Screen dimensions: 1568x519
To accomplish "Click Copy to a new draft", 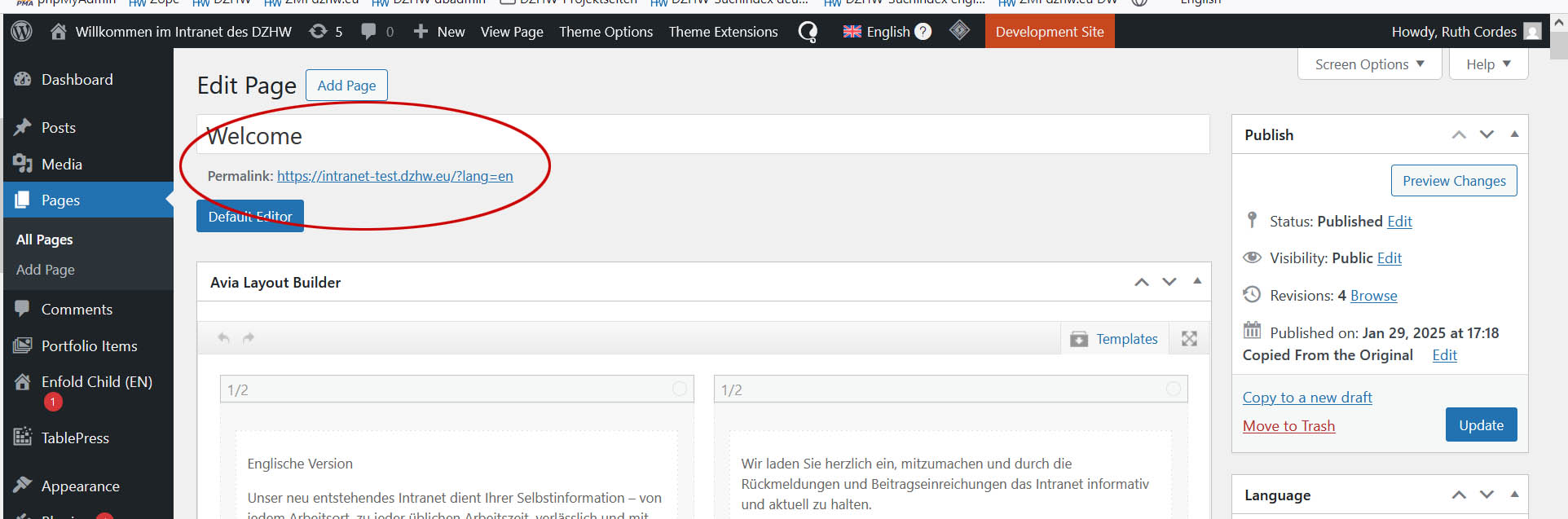I will click(x=1307, y=398).
